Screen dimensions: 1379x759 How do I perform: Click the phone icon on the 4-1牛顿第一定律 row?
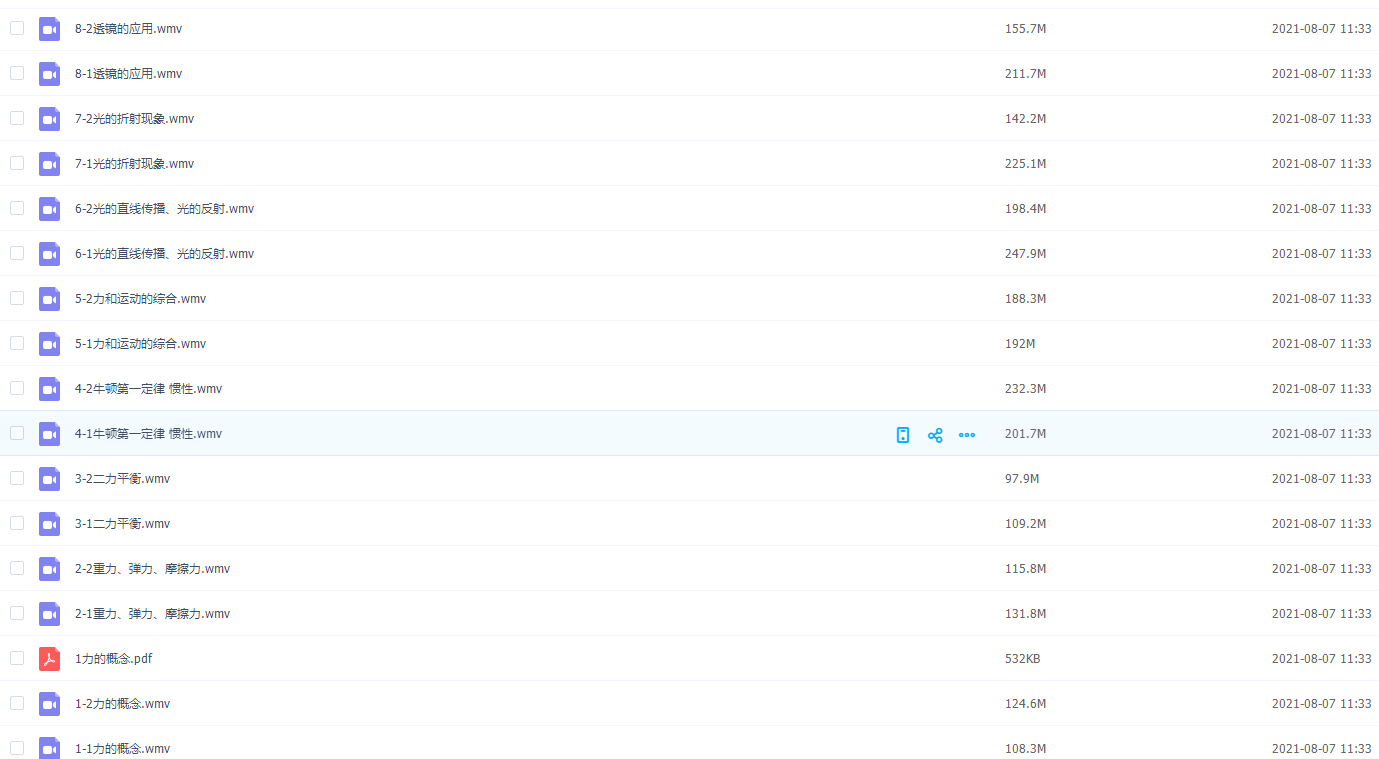903,435
